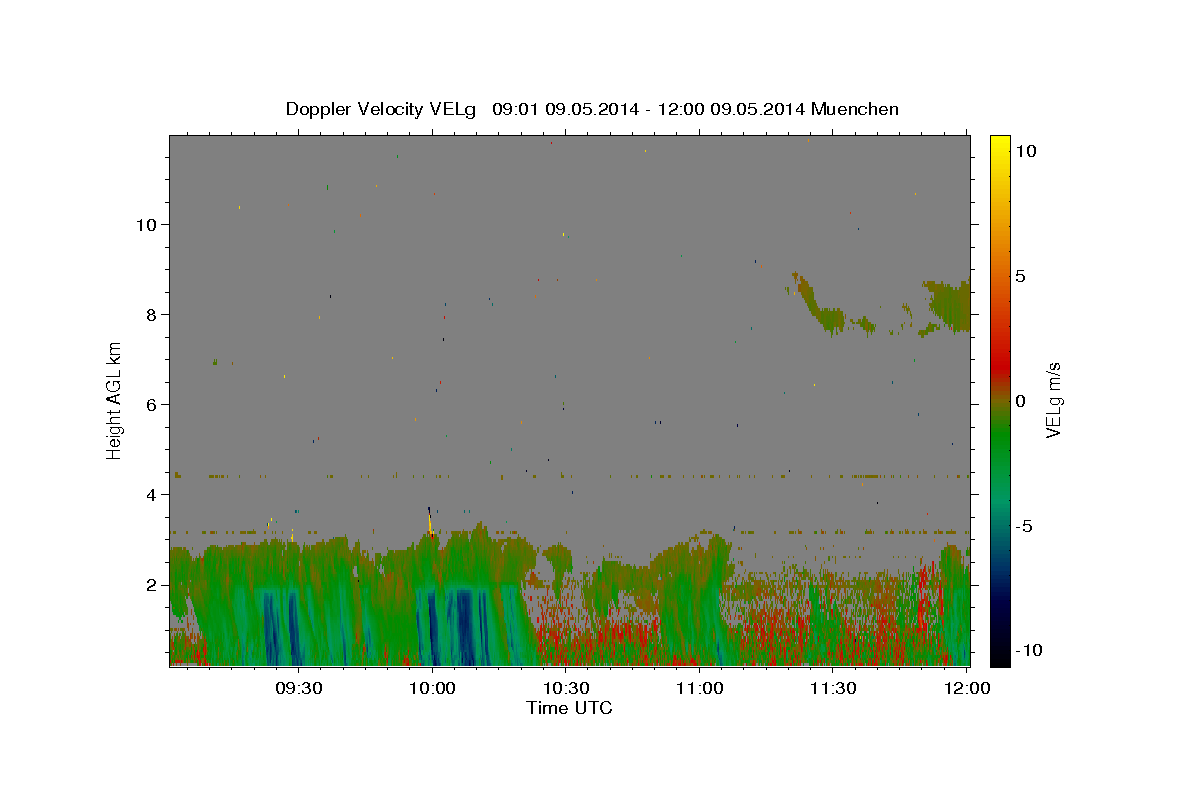Click the colorbar value -10
Screen dimensions: 1200x800
click(1028, 650)
